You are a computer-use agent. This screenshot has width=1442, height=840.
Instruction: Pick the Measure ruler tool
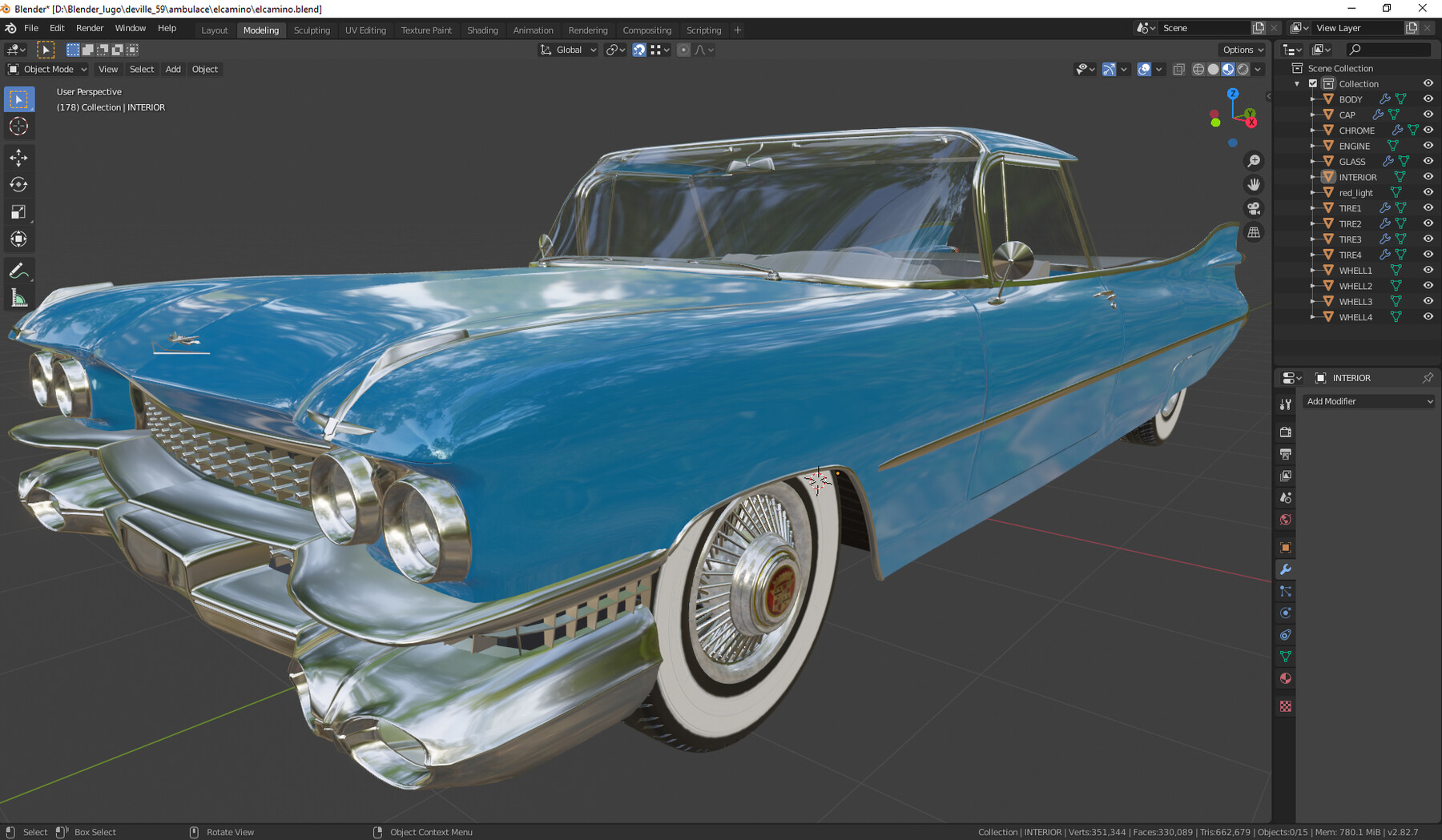[x=18, y=299]
